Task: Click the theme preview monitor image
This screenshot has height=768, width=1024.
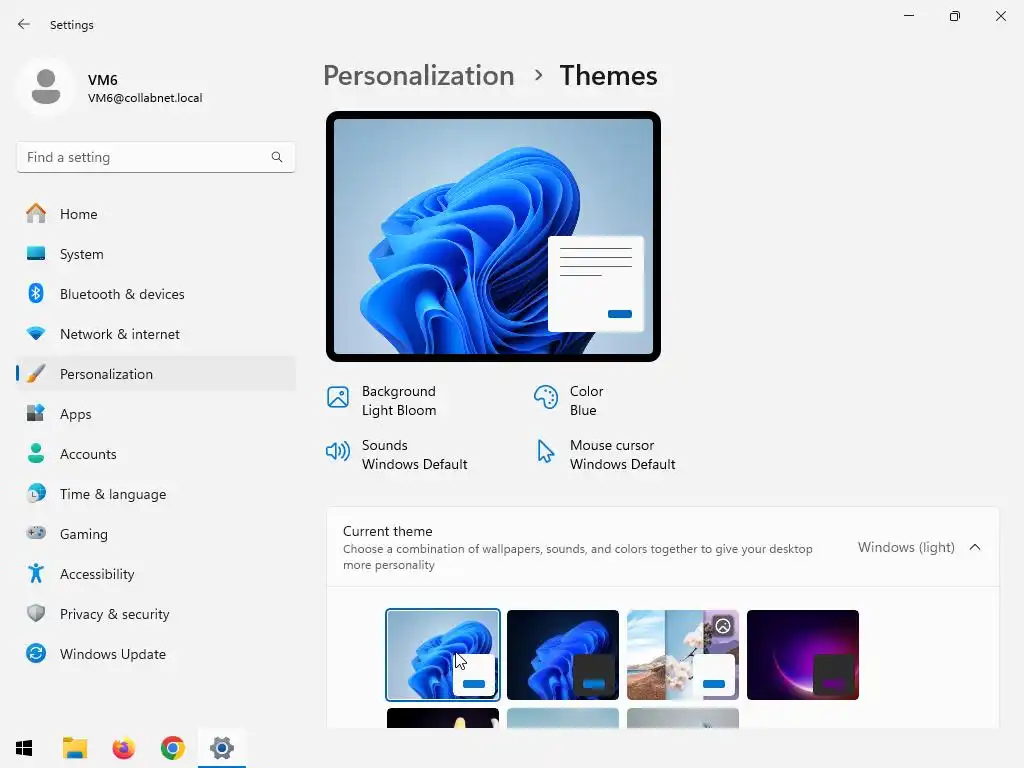Action: coord(493,236)
